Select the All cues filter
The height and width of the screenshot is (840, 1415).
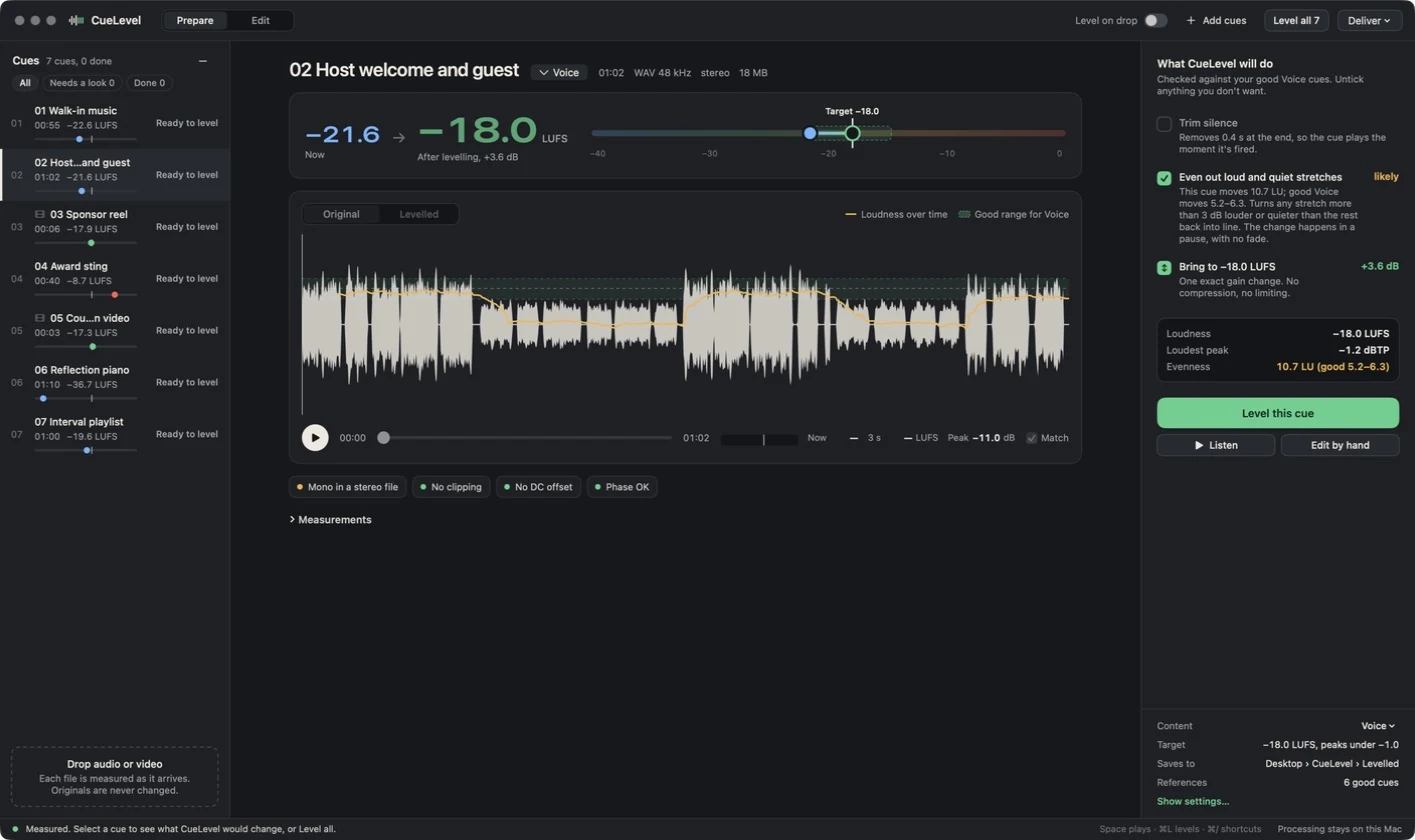click(x=25, y=83)
